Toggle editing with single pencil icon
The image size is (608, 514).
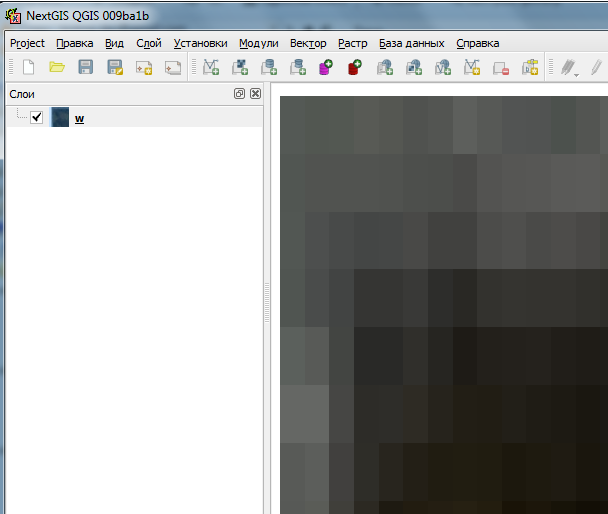tap(596, 67)
